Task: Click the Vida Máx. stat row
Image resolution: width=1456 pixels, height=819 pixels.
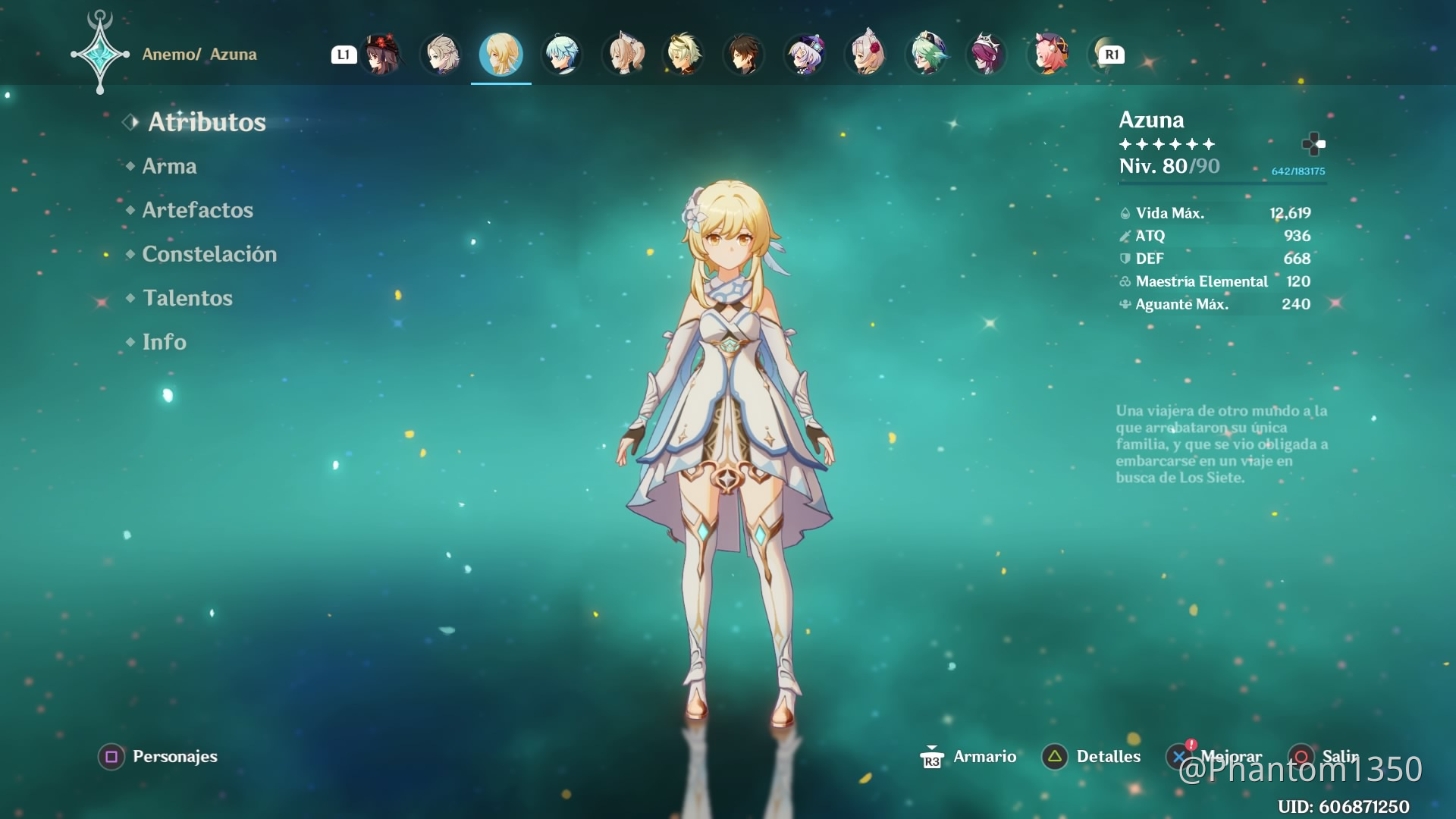Action: pos(1215,213)
